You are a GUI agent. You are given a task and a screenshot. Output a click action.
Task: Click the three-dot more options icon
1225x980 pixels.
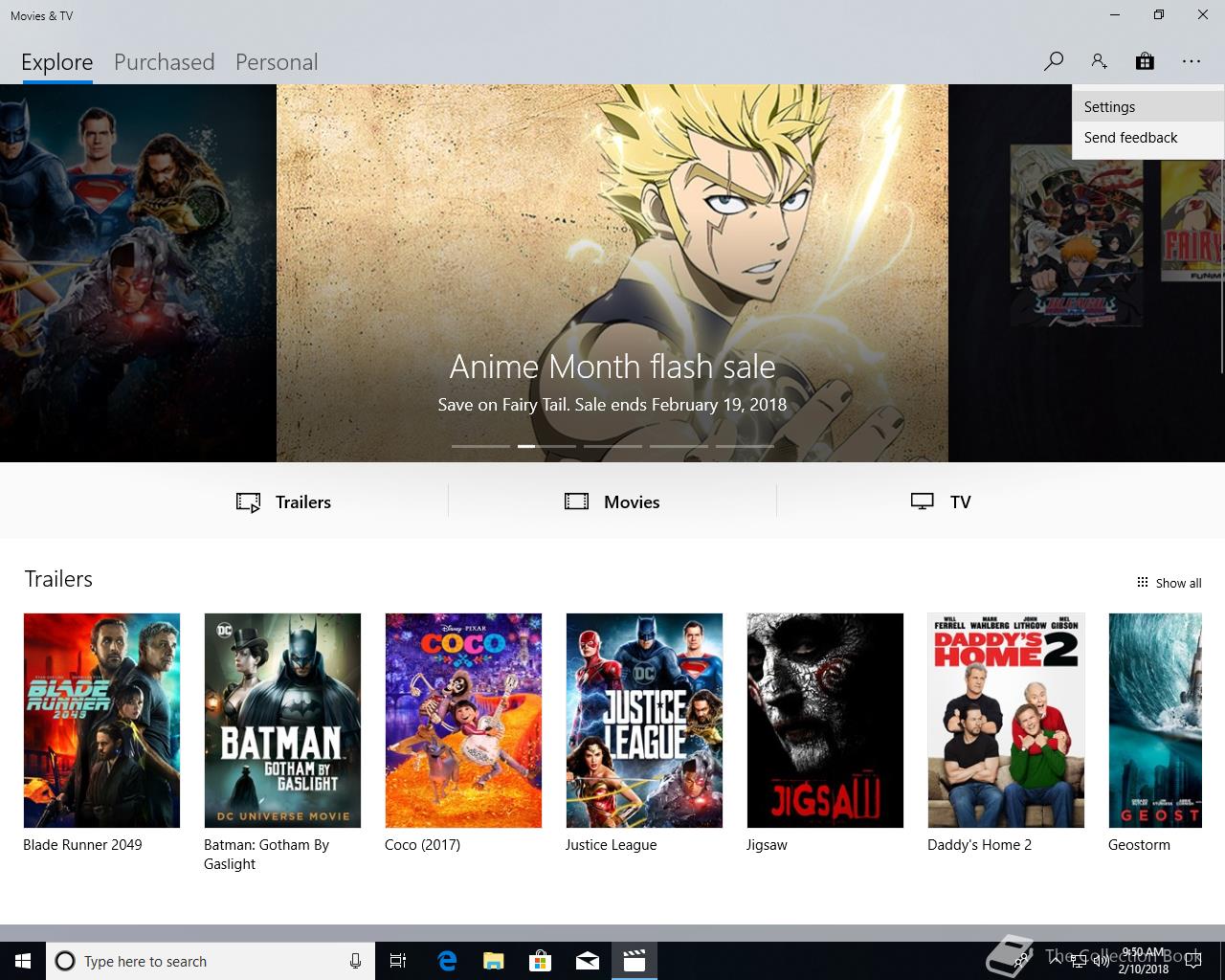point(1191,61)
